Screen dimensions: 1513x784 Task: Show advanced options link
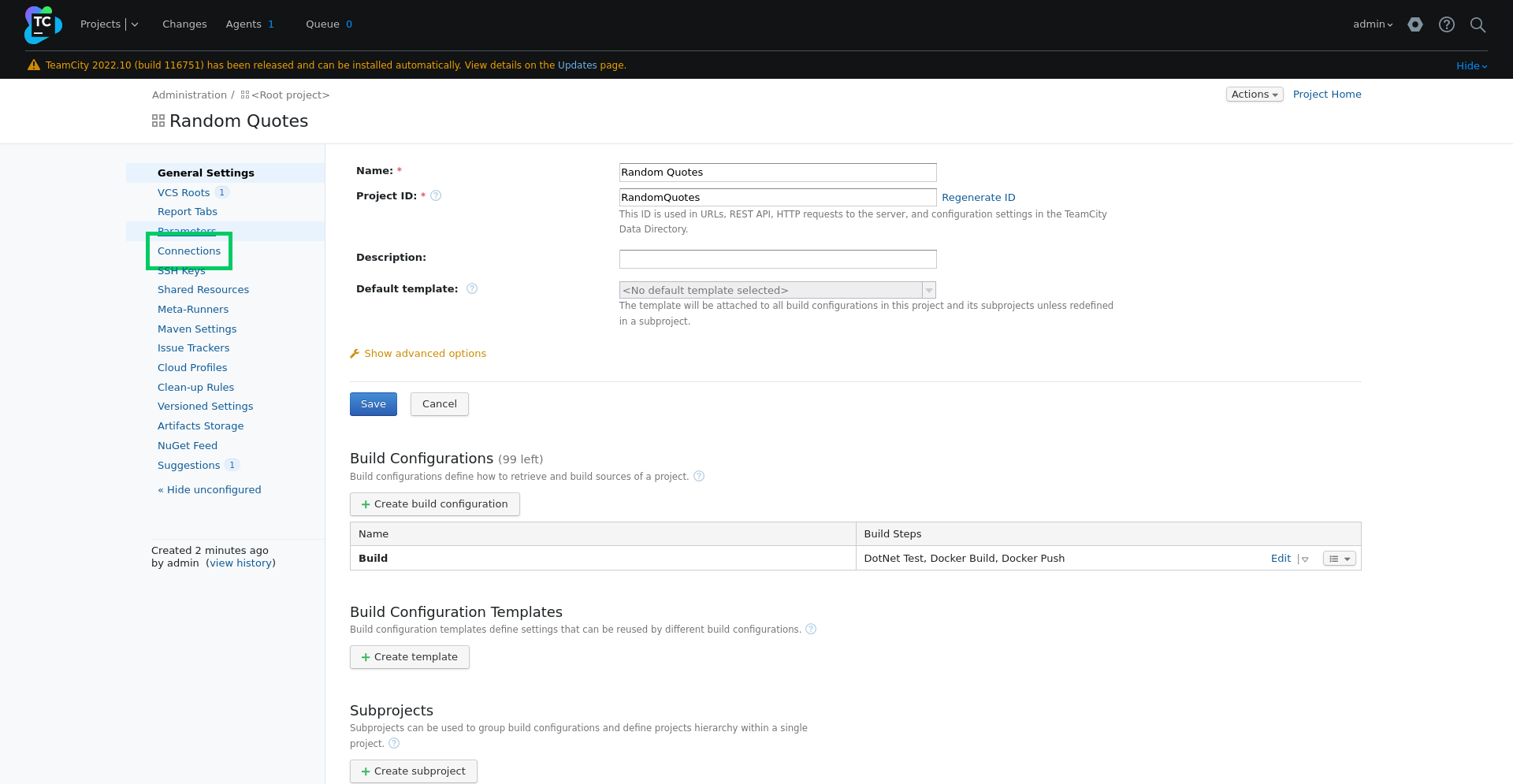pos(425,354)
